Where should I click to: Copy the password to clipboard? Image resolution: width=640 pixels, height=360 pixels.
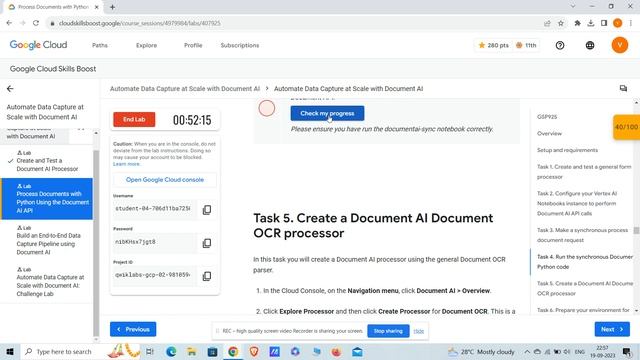pyautogui.click(x=207, y=243)
